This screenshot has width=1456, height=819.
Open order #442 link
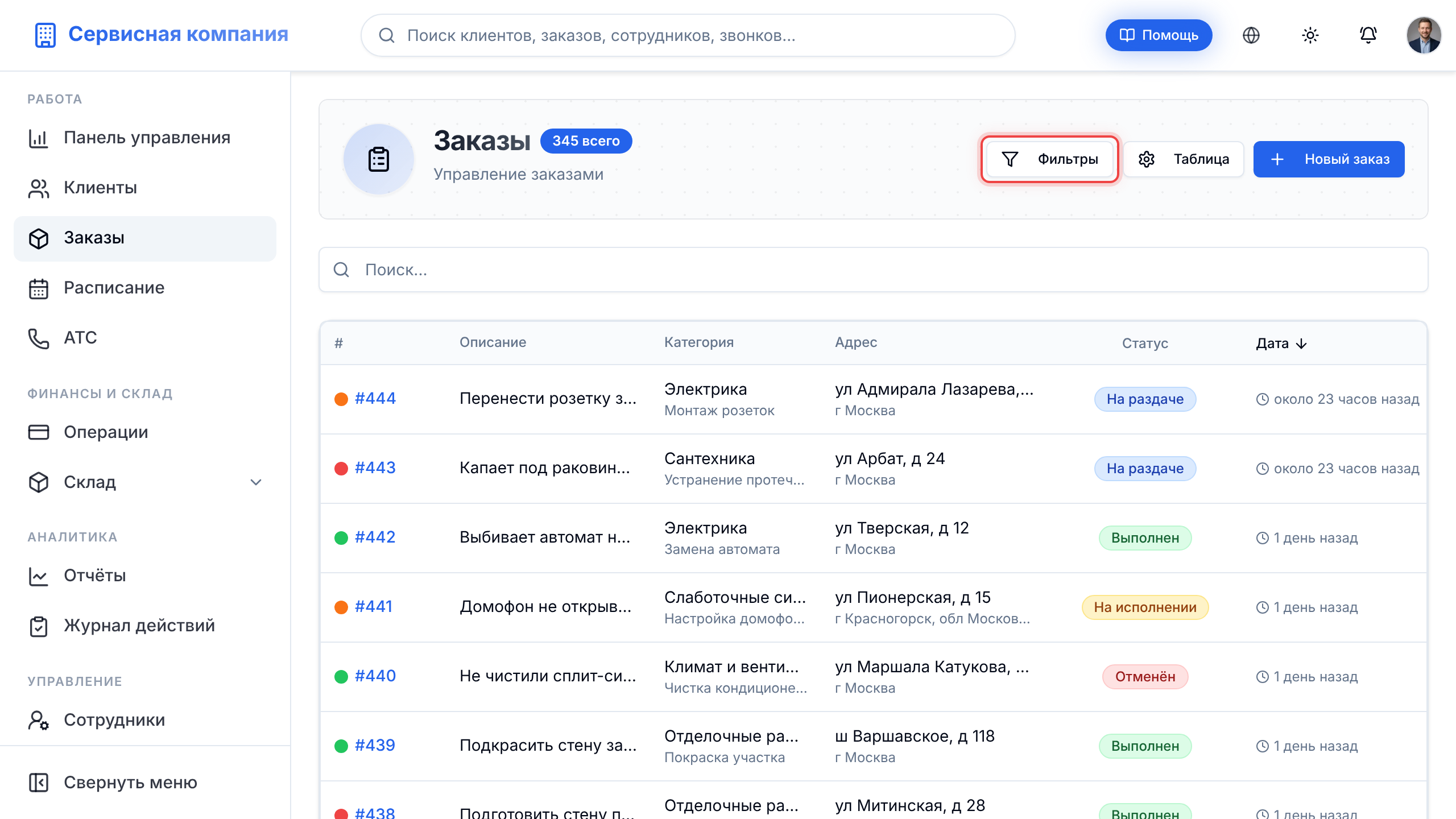coord(375,537)
